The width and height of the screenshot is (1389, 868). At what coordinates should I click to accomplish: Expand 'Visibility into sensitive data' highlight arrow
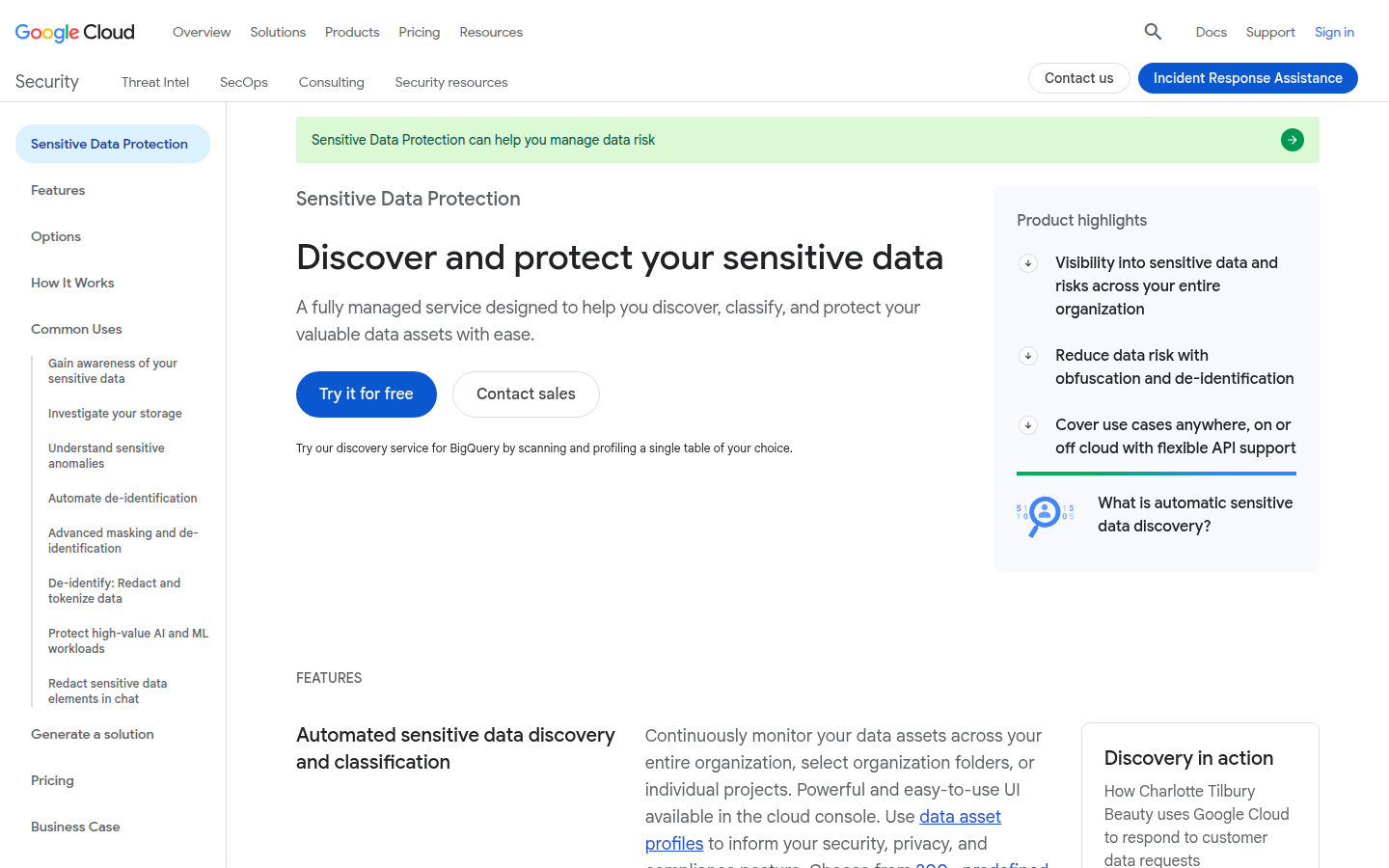point(1028,263)
